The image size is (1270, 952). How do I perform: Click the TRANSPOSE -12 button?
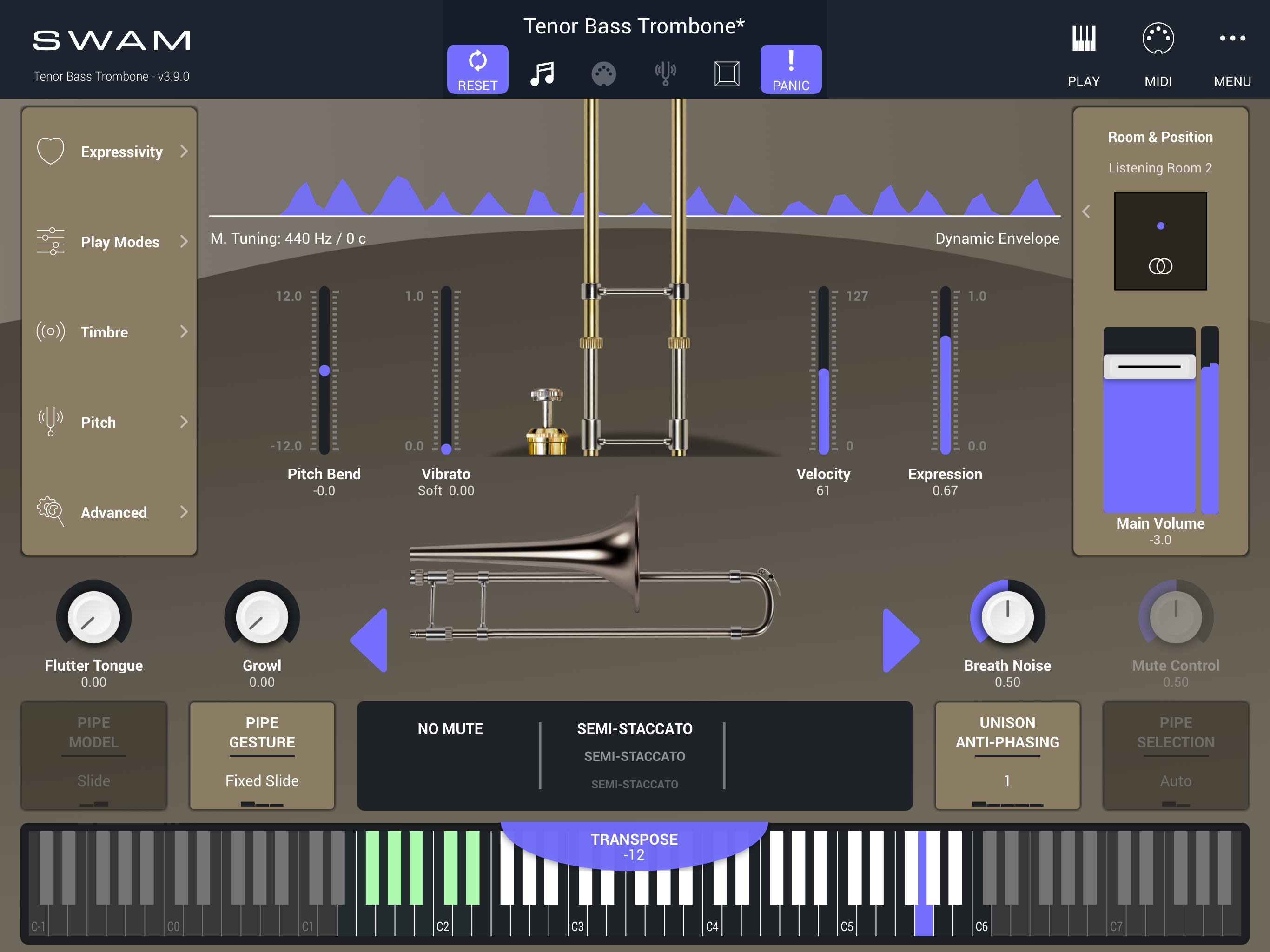(x=635, y=846)
